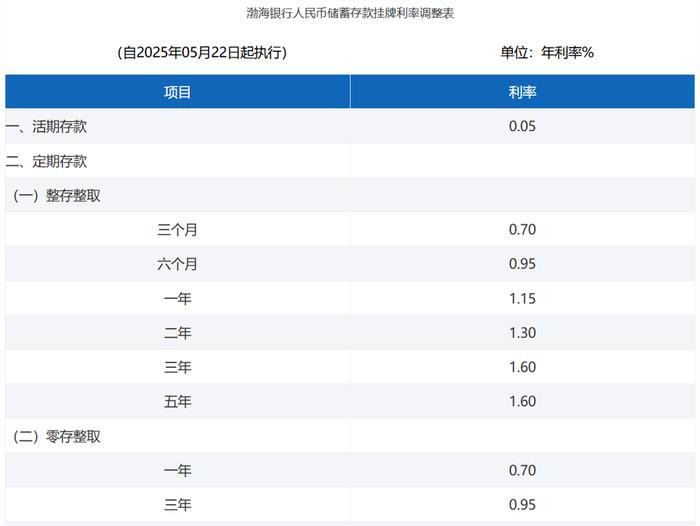Click the 项目 column header

pyautogui.click(x=177, y=92)
